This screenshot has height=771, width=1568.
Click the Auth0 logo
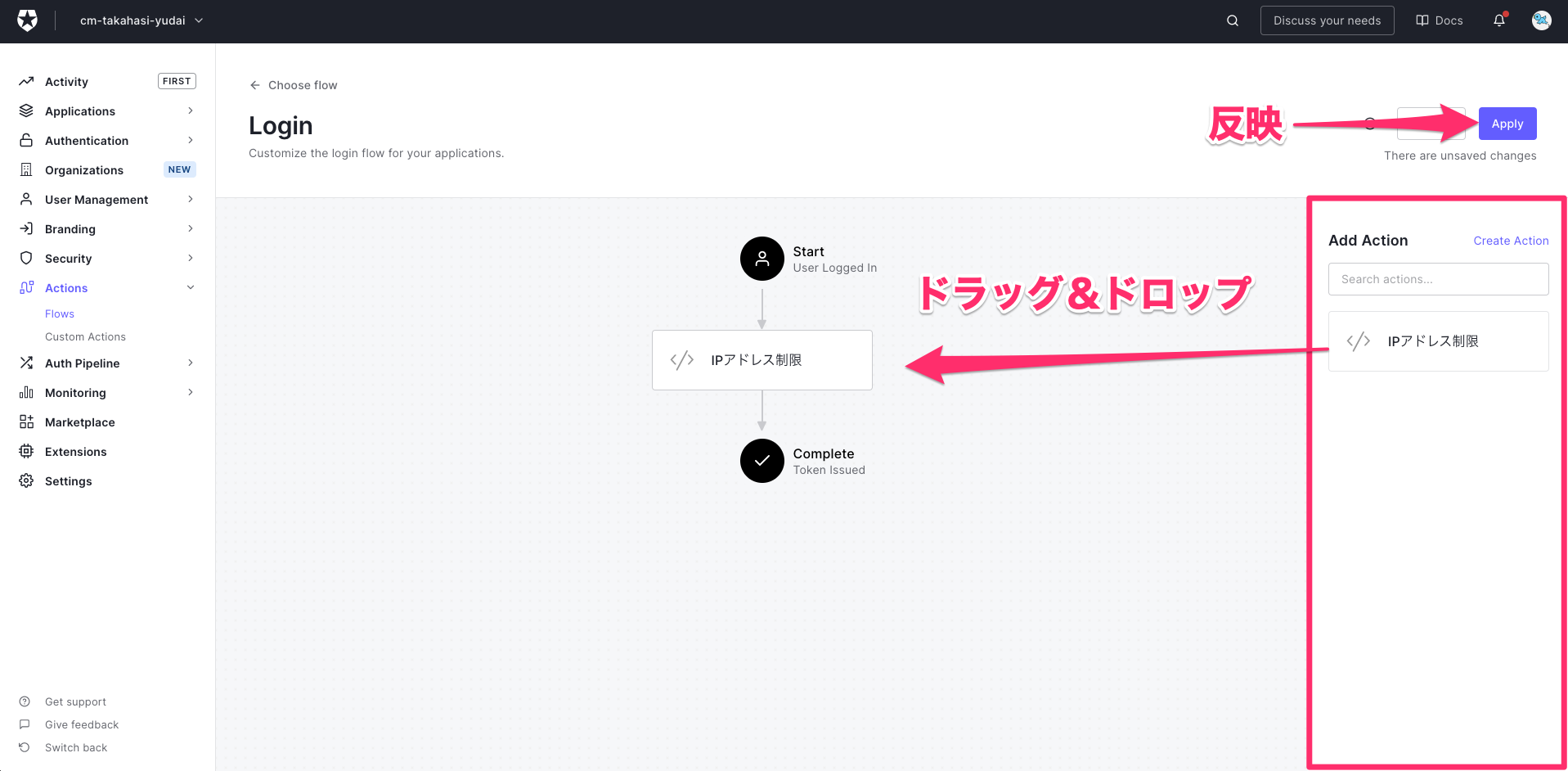(x=27, y=20)
